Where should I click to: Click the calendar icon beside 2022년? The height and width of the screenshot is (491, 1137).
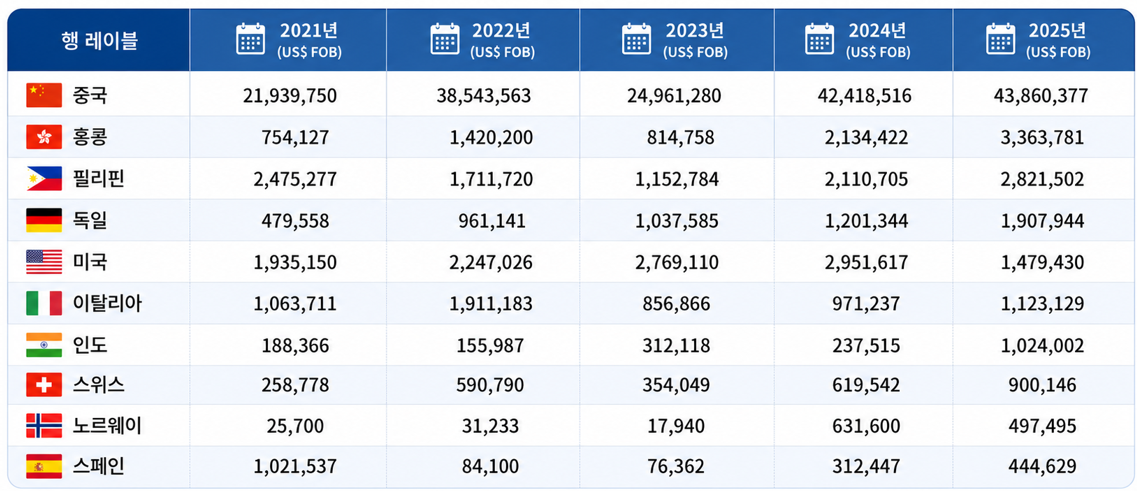(x=445, y=39)
